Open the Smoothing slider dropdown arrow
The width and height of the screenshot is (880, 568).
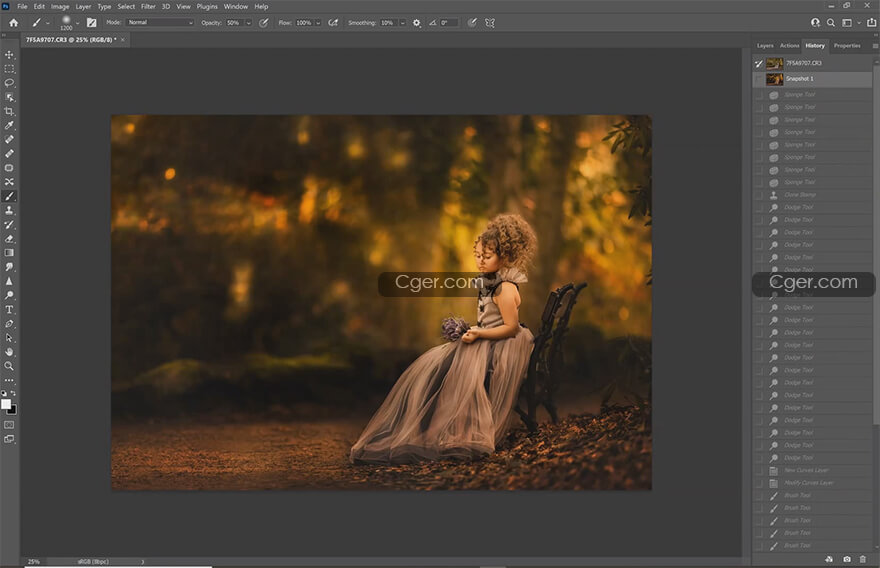402,23
